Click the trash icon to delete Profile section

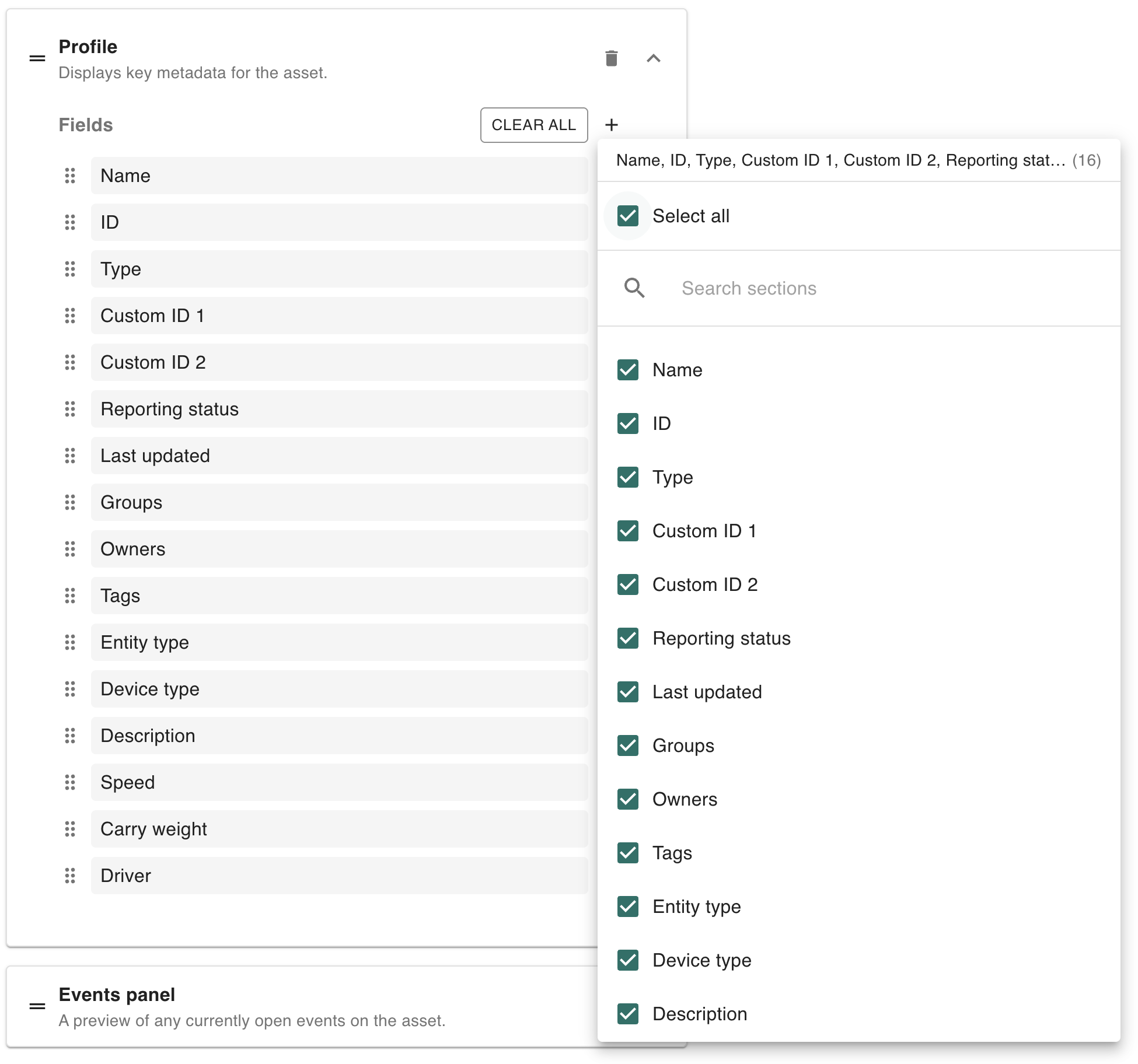pyautogui.click(x=611, y=58)
